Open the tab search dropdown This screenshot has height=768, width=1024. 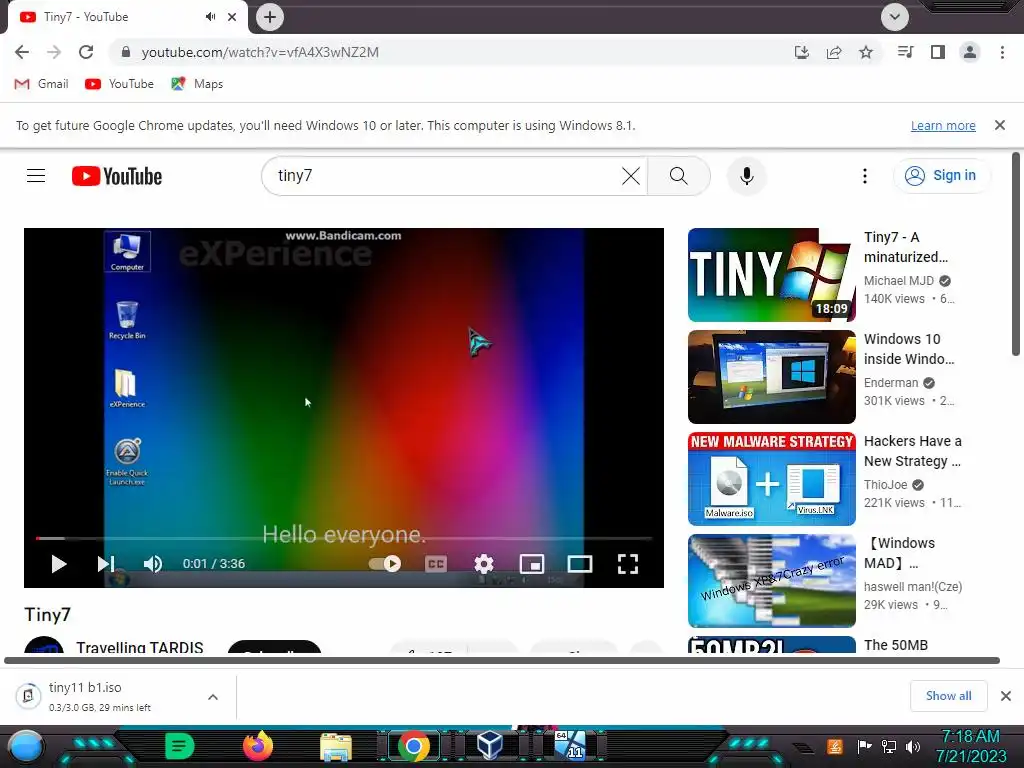click(895, 17)
